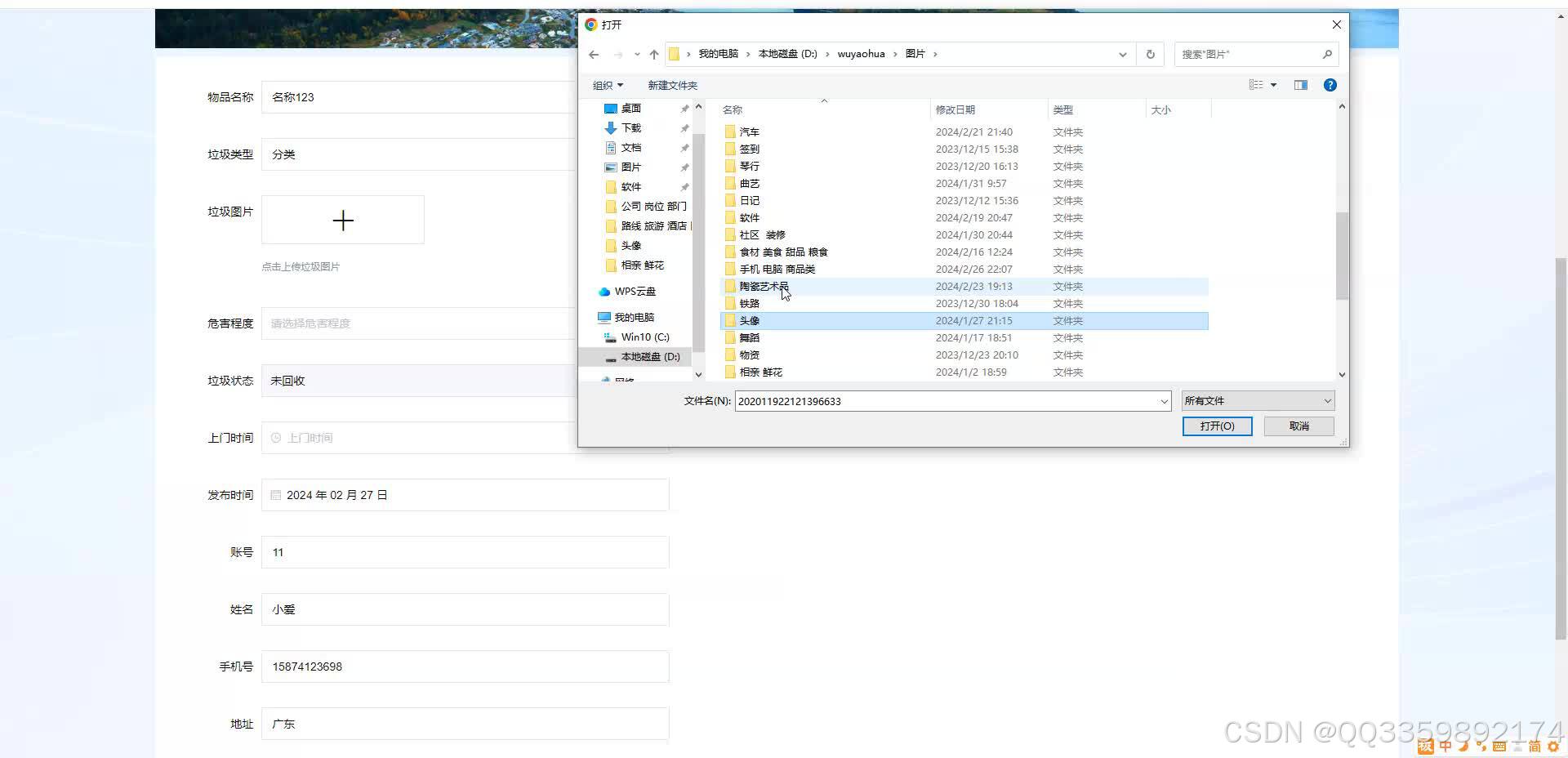Screen dimensions: 1568x758
Task: Click the page vertical scrollbar thumb
Action: coord(1561,448)
